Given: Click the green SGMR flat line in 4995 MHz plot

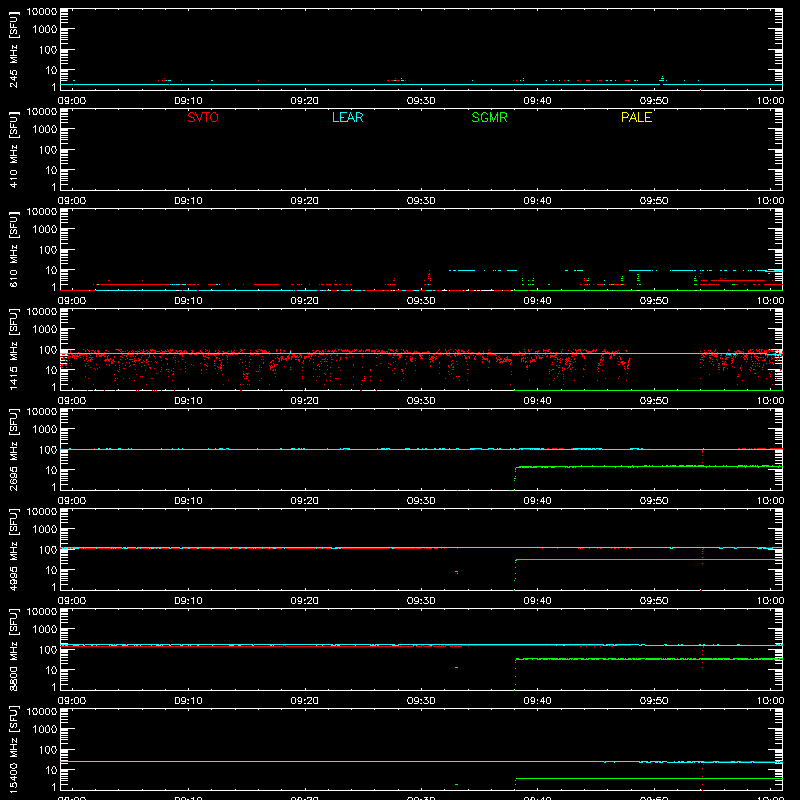Looking at the screenshot, I should [648, 560].
